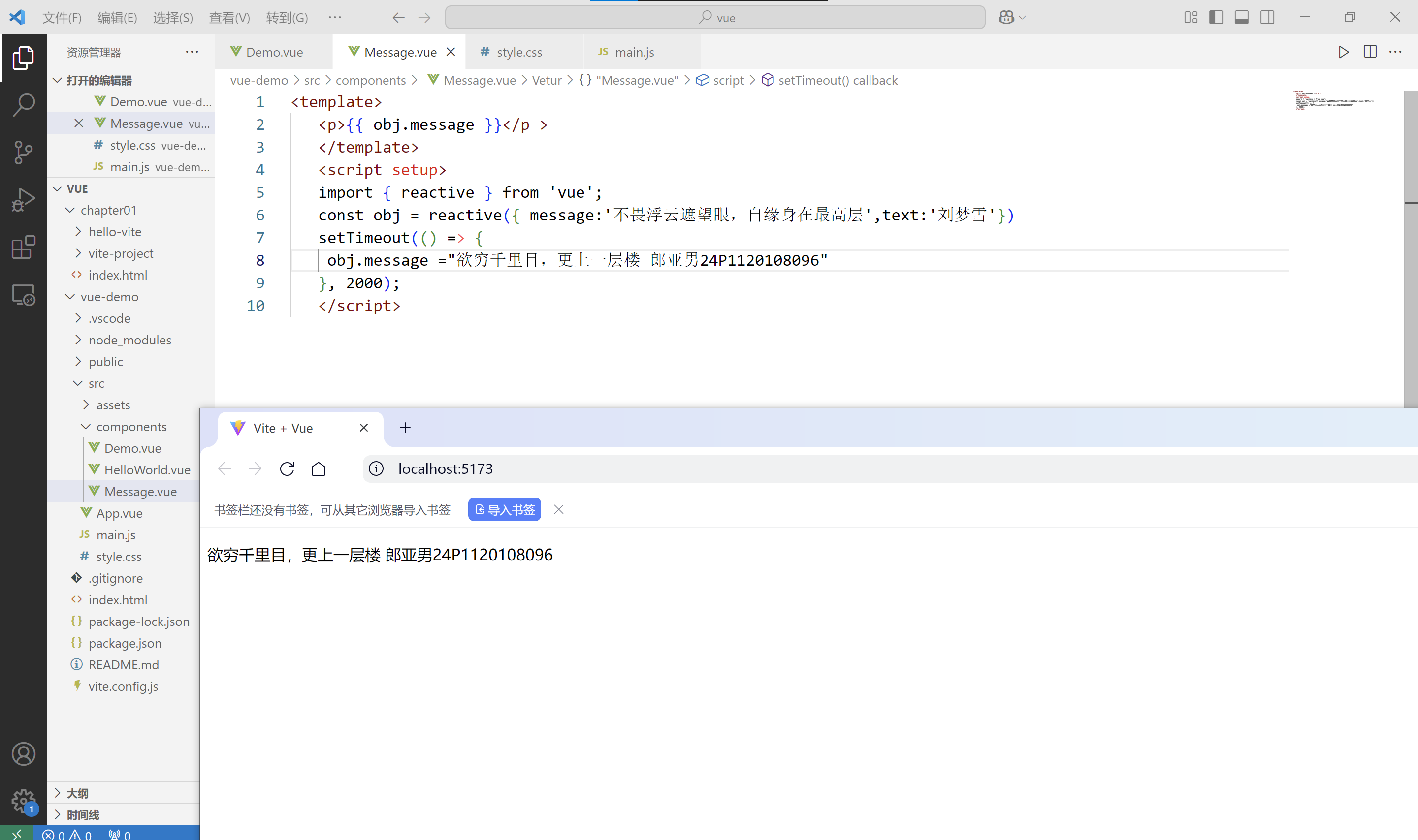Viewport: 1418px width, 840px height.
Task: Open Explorer panel views and more actions
Action: coord(192,52)
